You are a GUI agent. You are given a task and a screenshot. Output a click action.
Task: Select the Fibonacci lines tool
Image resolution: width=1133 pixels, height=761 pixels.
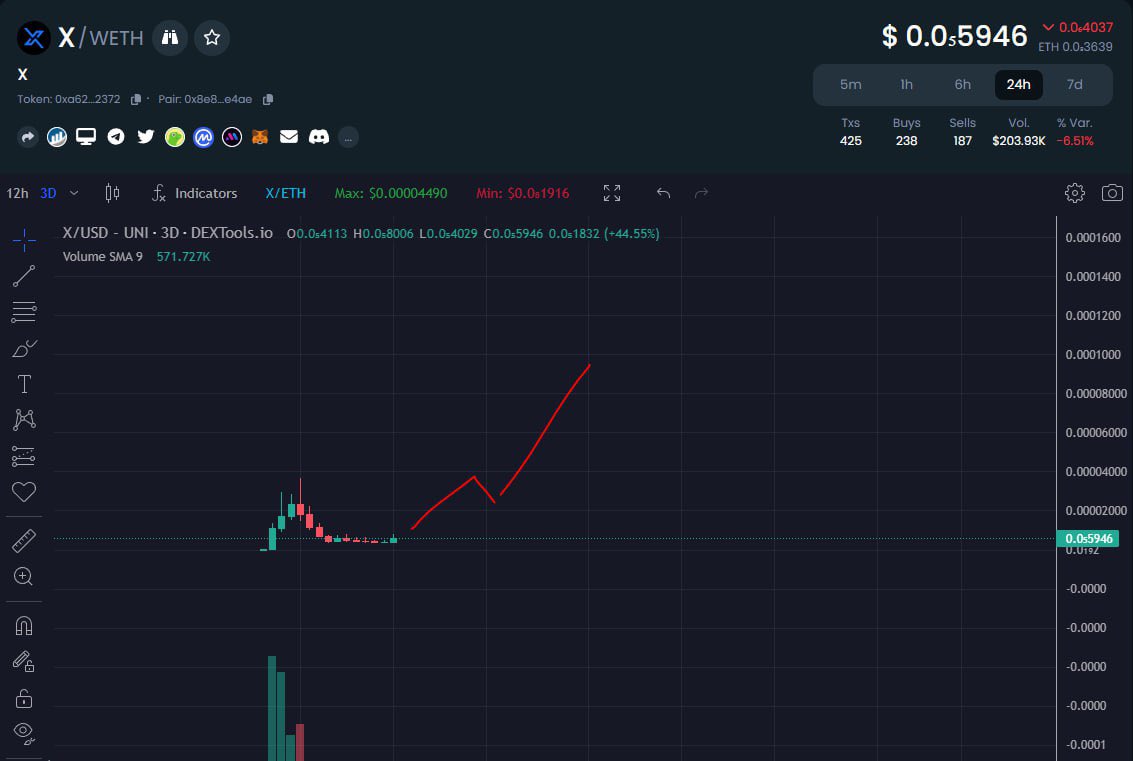point(24,312)
